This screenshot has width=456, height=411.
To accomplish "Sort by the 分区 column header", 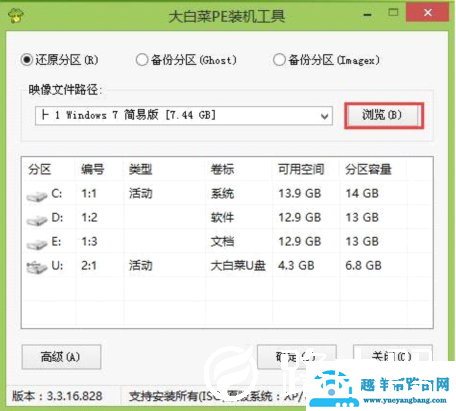I will (x=40, y=169).
